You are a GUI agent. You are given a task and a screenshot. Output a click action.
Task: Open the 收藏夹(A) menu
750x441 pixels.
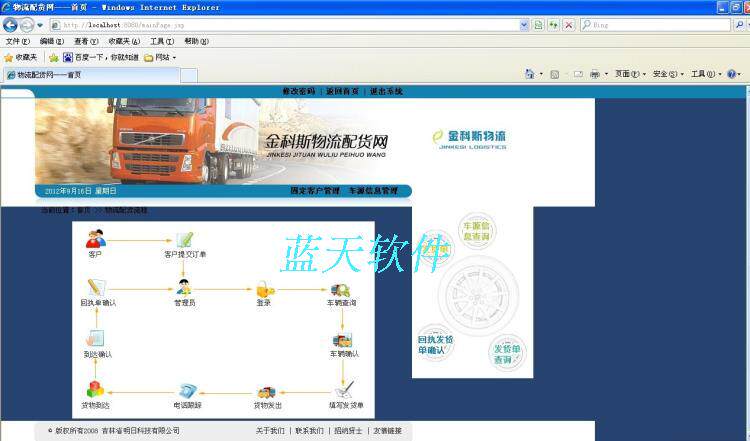pos(124,42)
